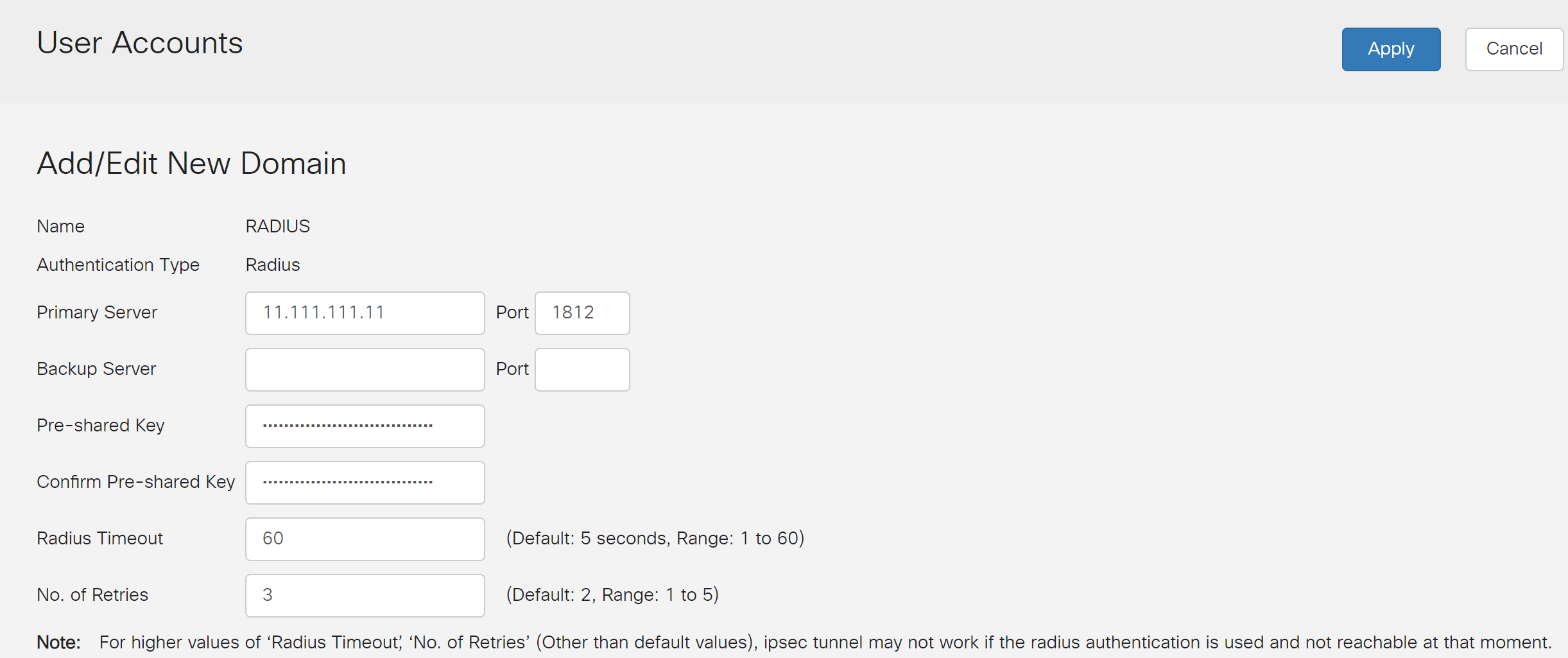Click the empty Backup Server port field
The width and height of the screenshot is (1568, 658).
click(x=582, y=370)
